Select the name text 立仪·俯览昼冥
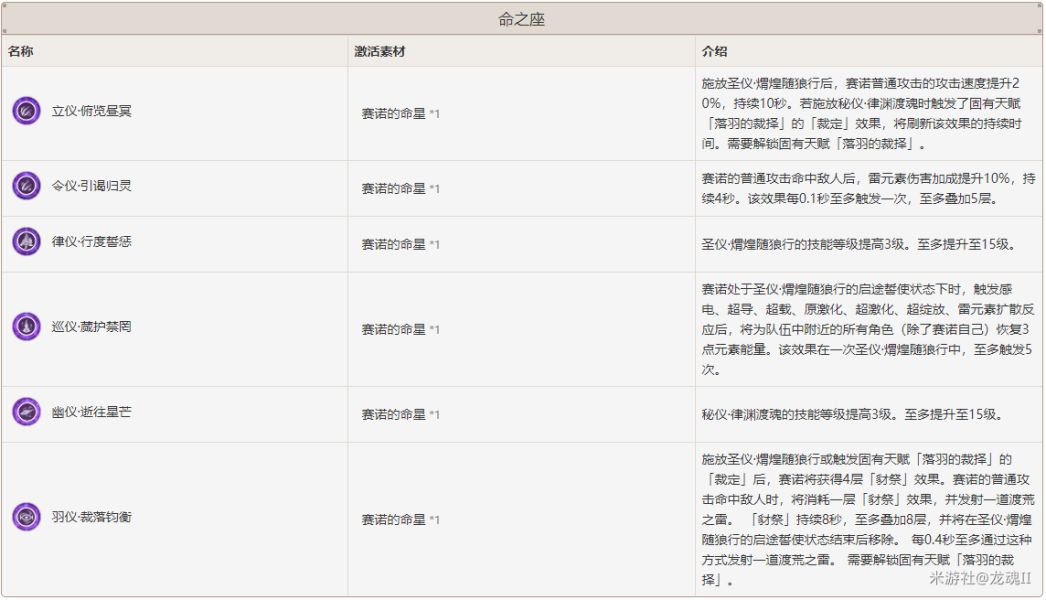Image resolution: width=1046 pixels, height=600 pixels. tap(91, 111)
